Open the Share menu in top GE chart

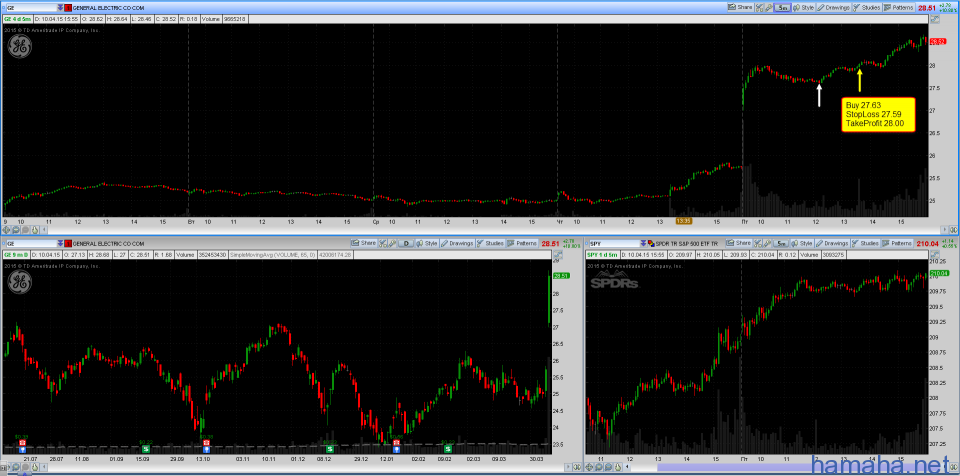[743, 7]
